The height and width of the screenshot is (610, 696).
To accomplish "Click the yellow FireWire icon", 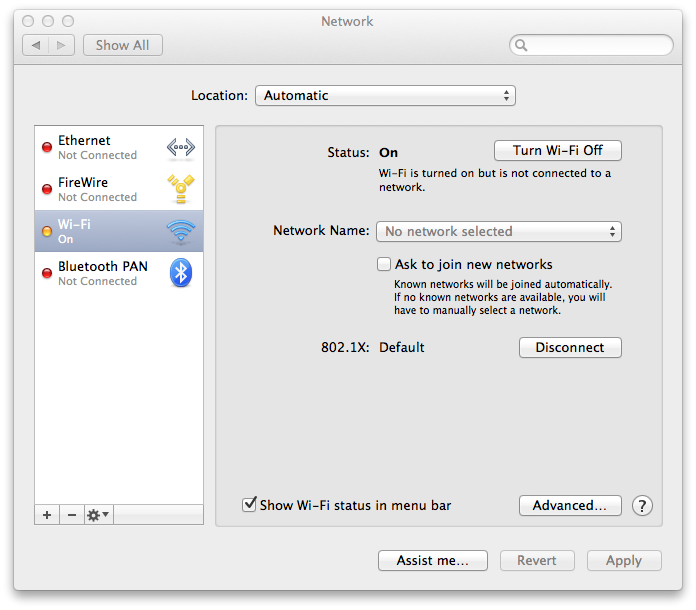I will pos(181,189).
